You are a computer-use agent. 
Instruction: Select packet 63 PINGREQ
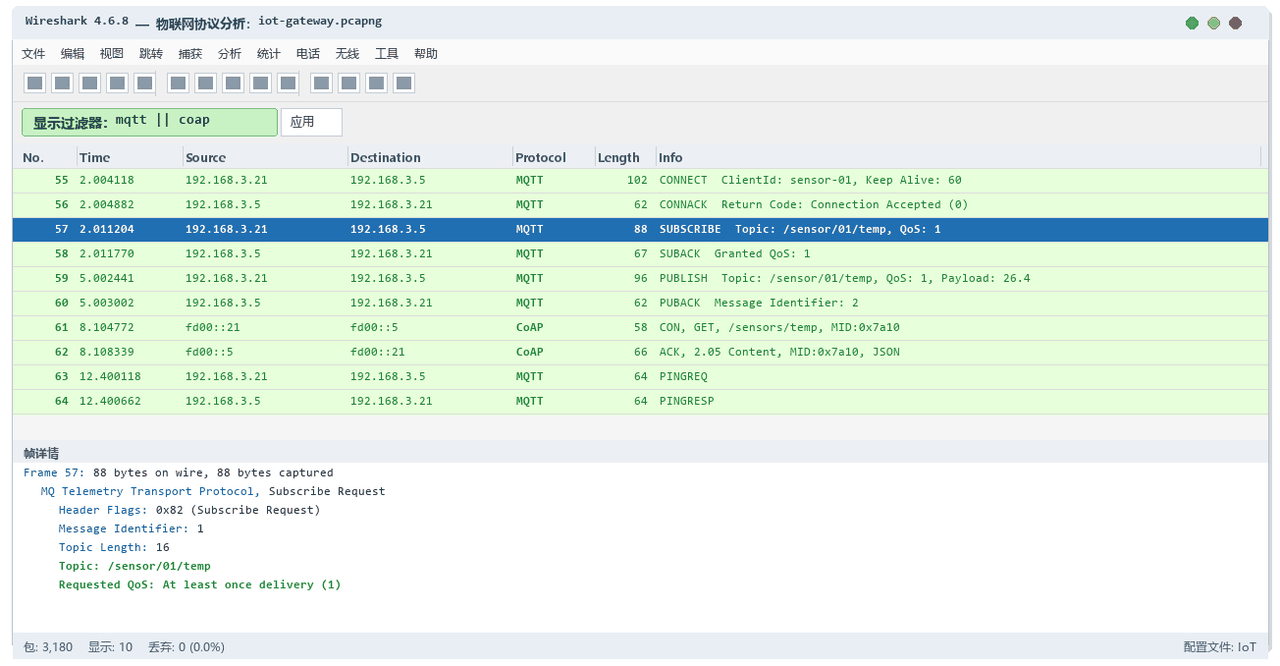tap(640, 376)
